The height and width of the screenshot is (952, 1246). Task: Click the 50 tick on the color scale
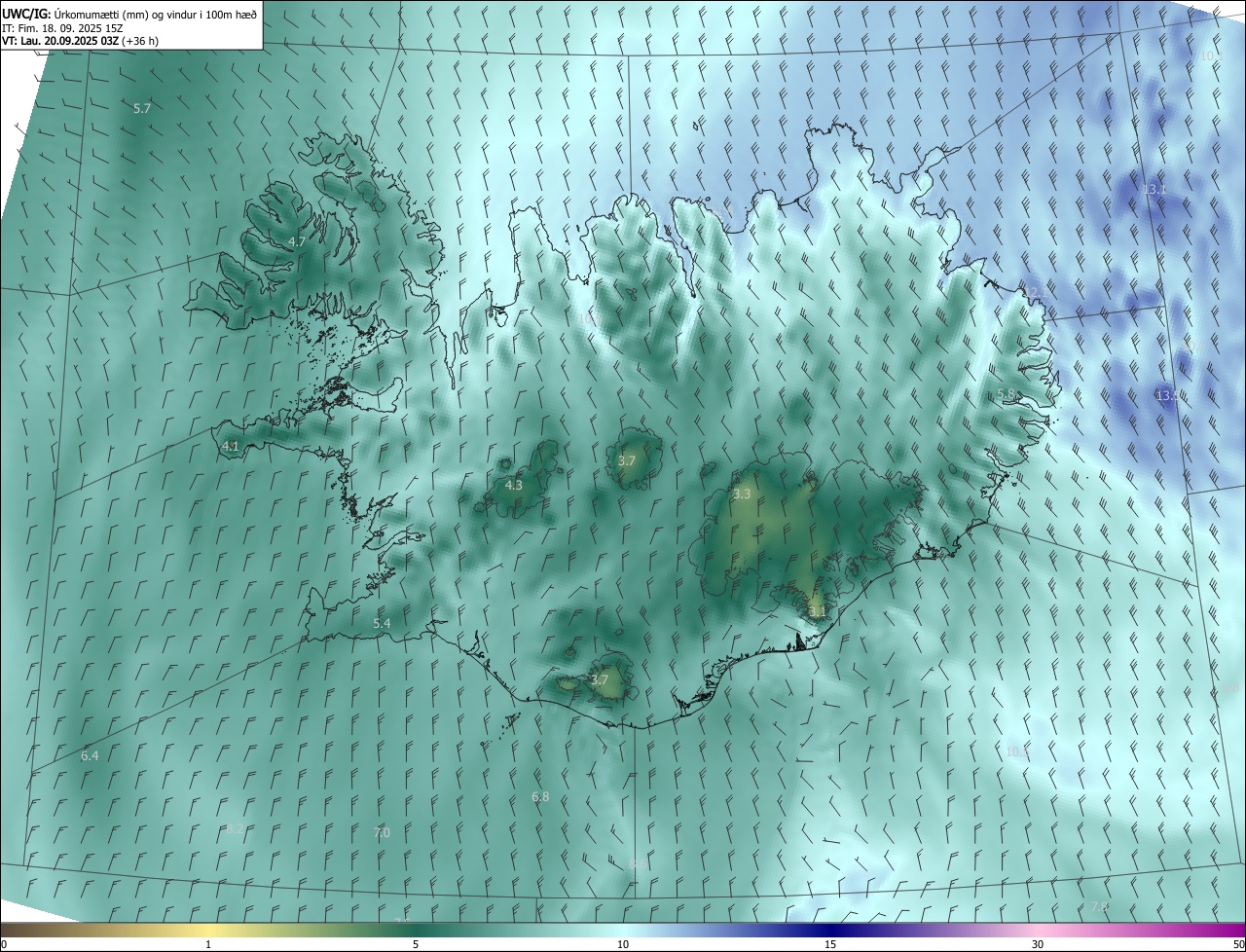pos(1238,944)
